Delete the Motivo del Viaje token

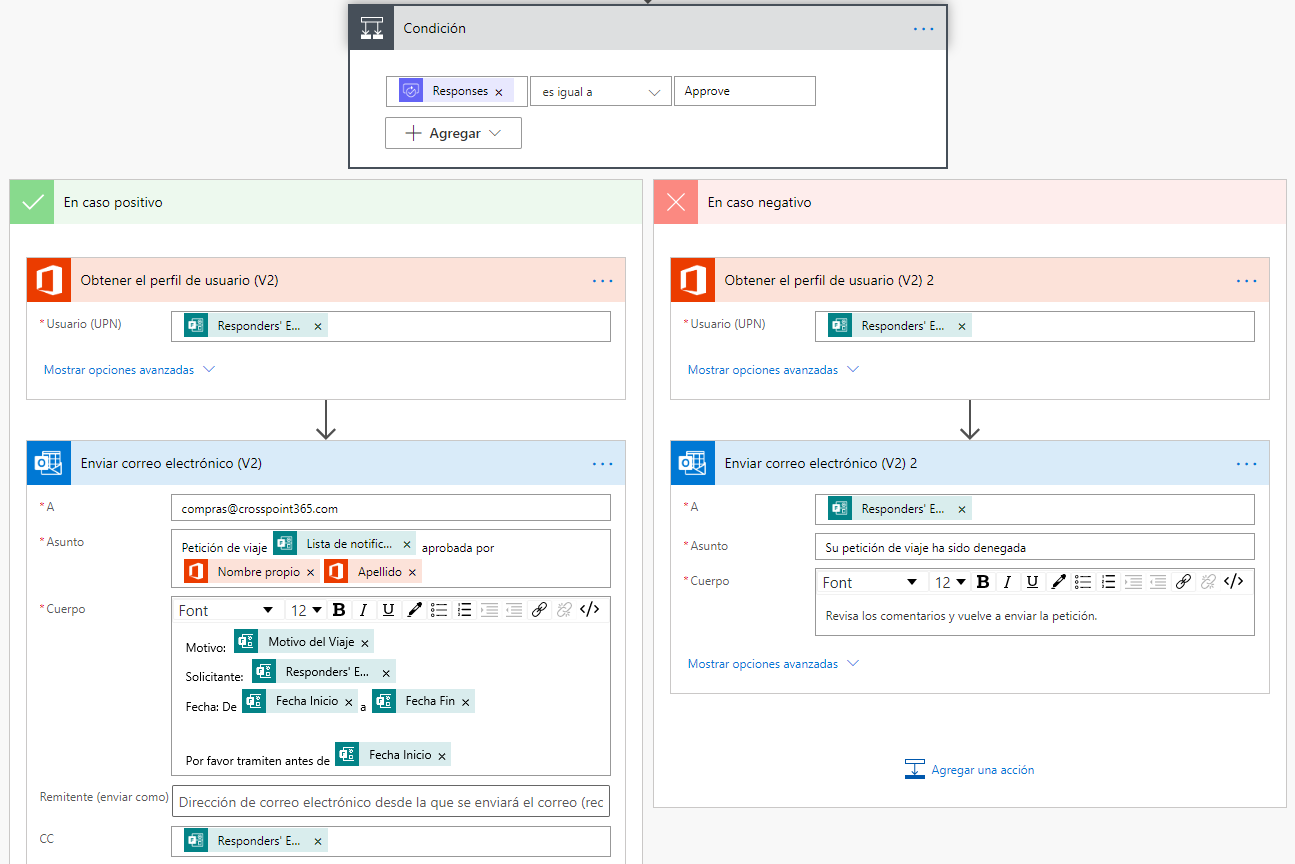[x=365, y=643]
